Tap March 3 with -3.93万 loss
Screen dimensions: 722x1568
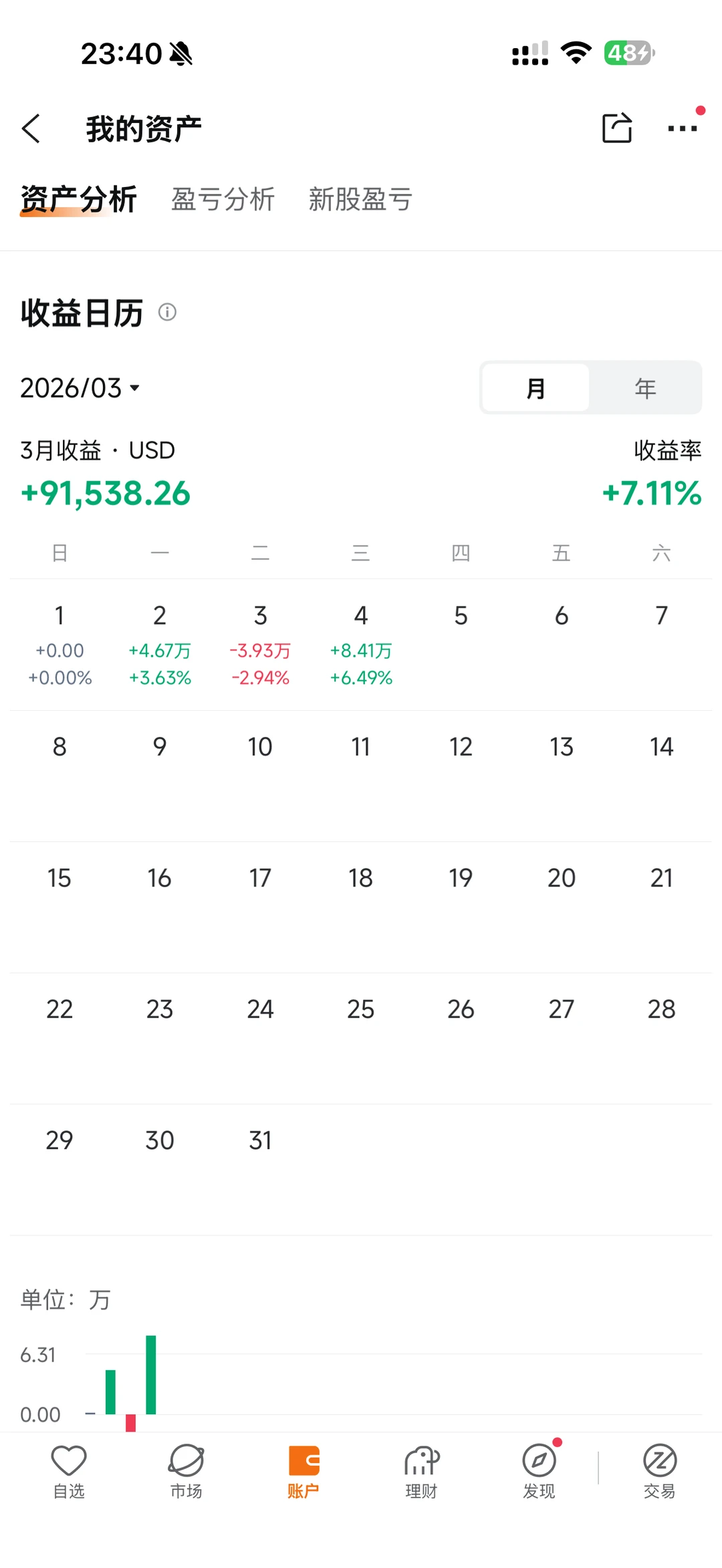point(260,645)
